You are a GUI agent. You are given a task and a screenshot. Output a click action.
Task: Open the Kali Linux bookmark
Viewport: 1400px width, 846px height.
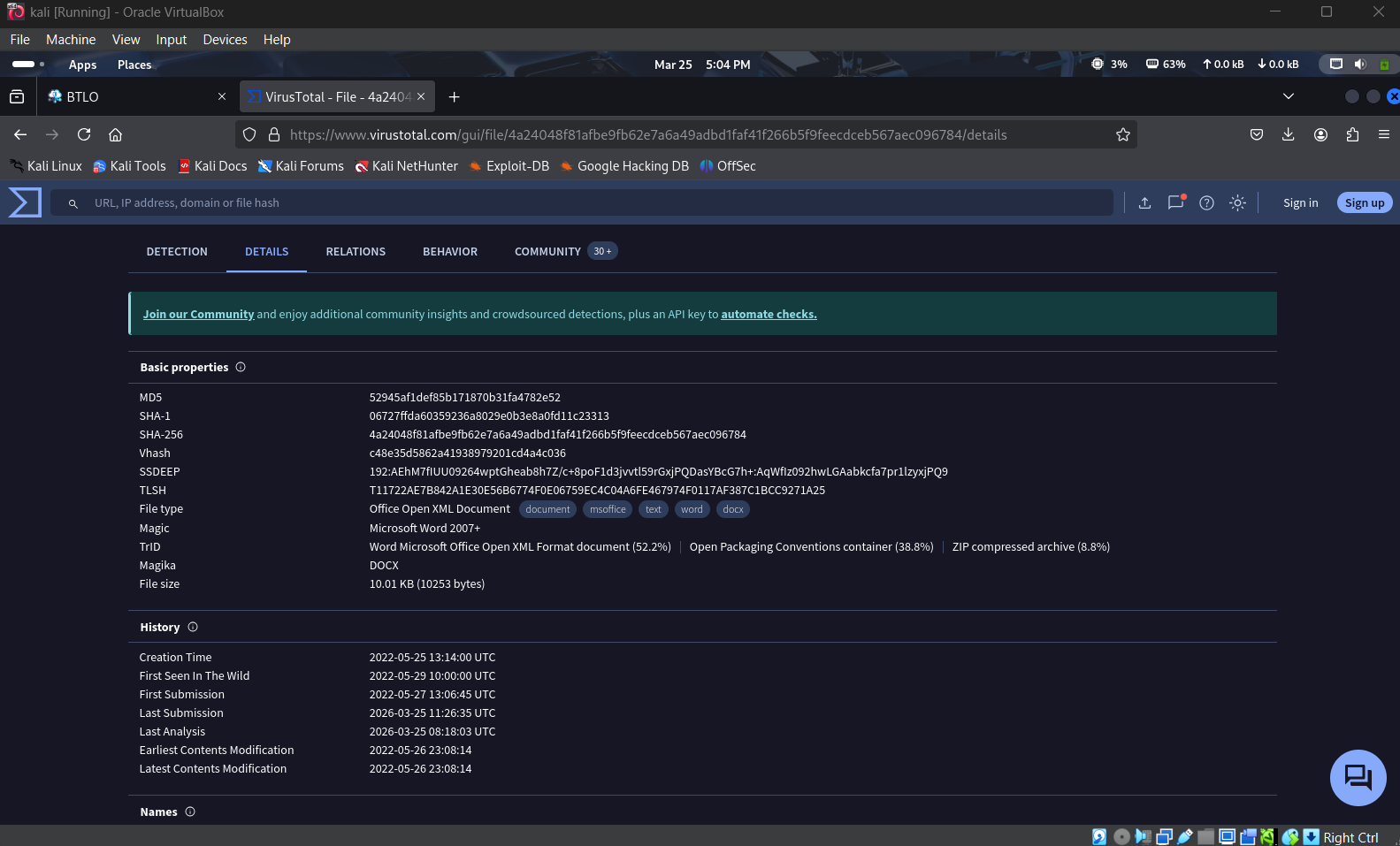tap(46, 166)
